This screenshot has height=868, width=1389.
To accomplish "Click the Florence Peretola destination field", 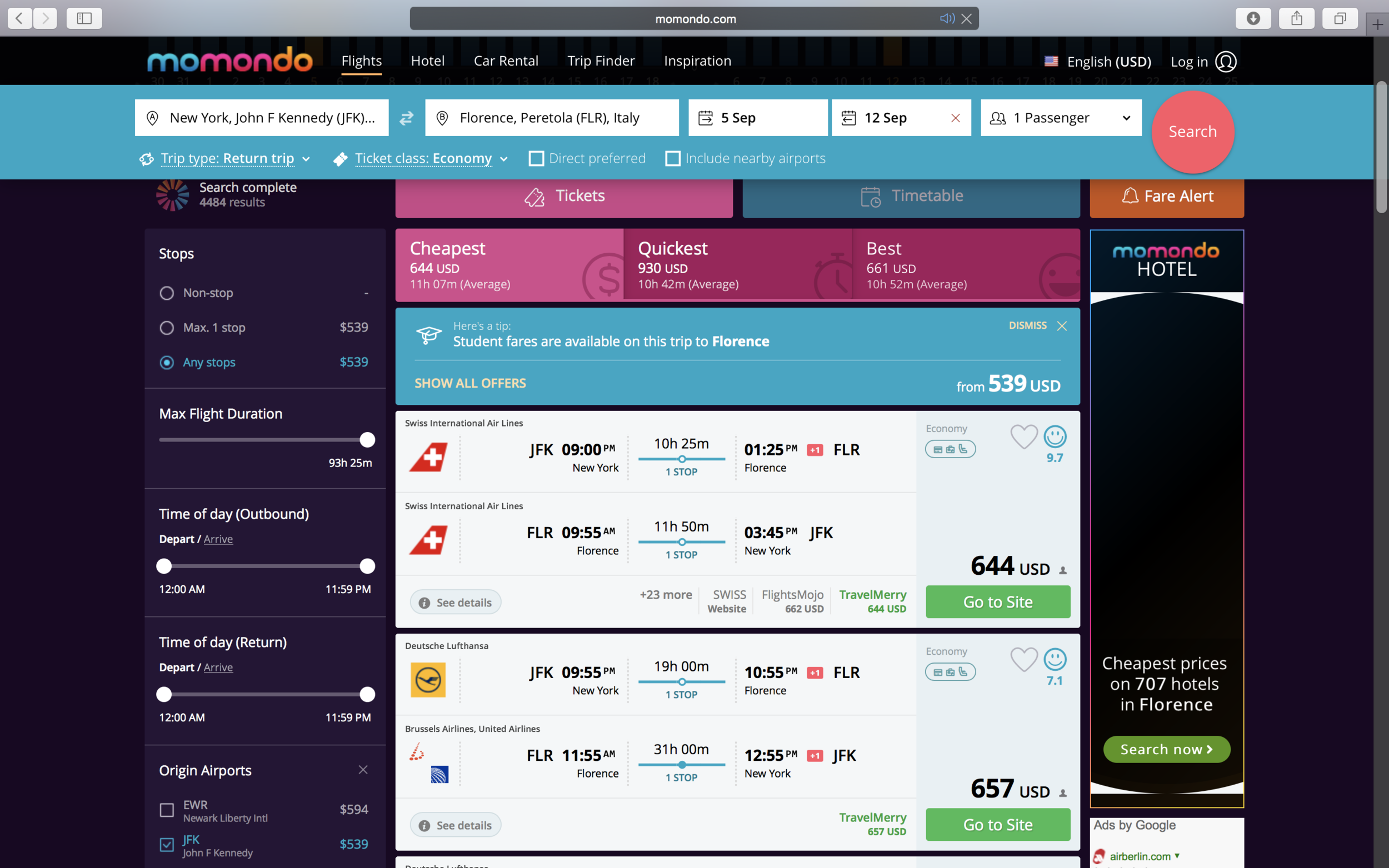I will [x=552, y=118].
